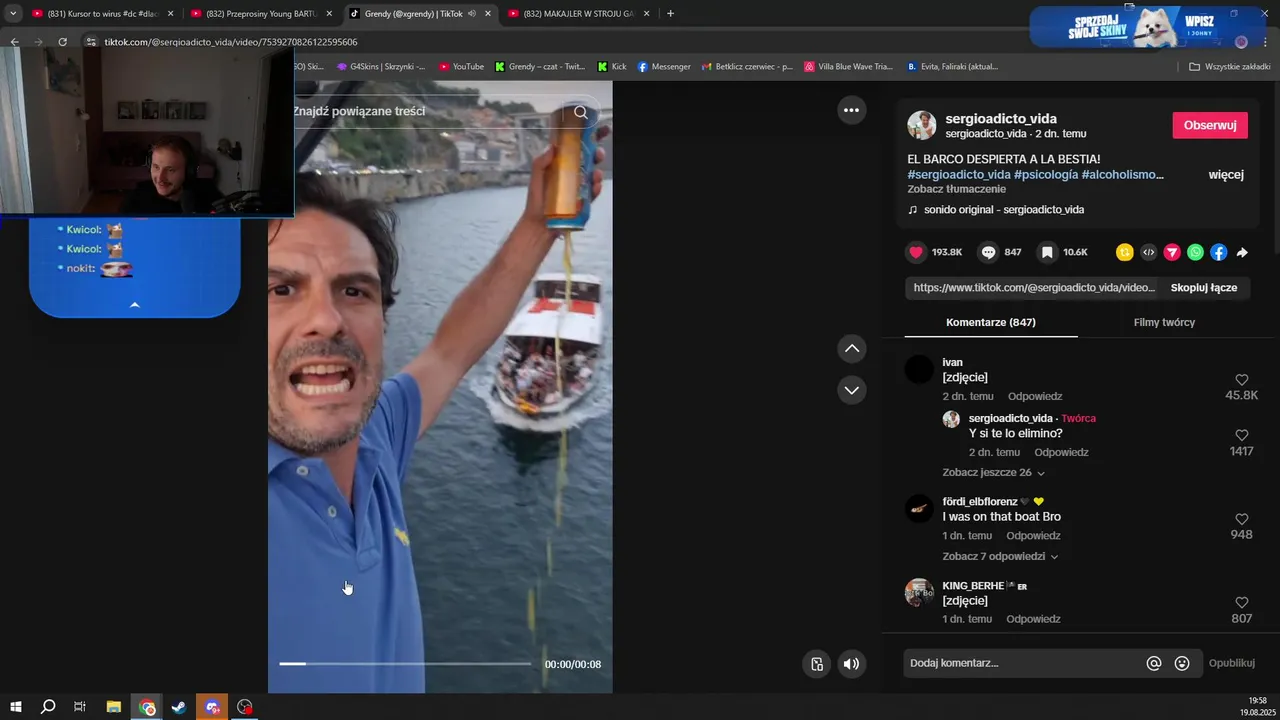Mute the video with speaker icon
This screenshot has height=720, width=1280.
click(851, 664)
